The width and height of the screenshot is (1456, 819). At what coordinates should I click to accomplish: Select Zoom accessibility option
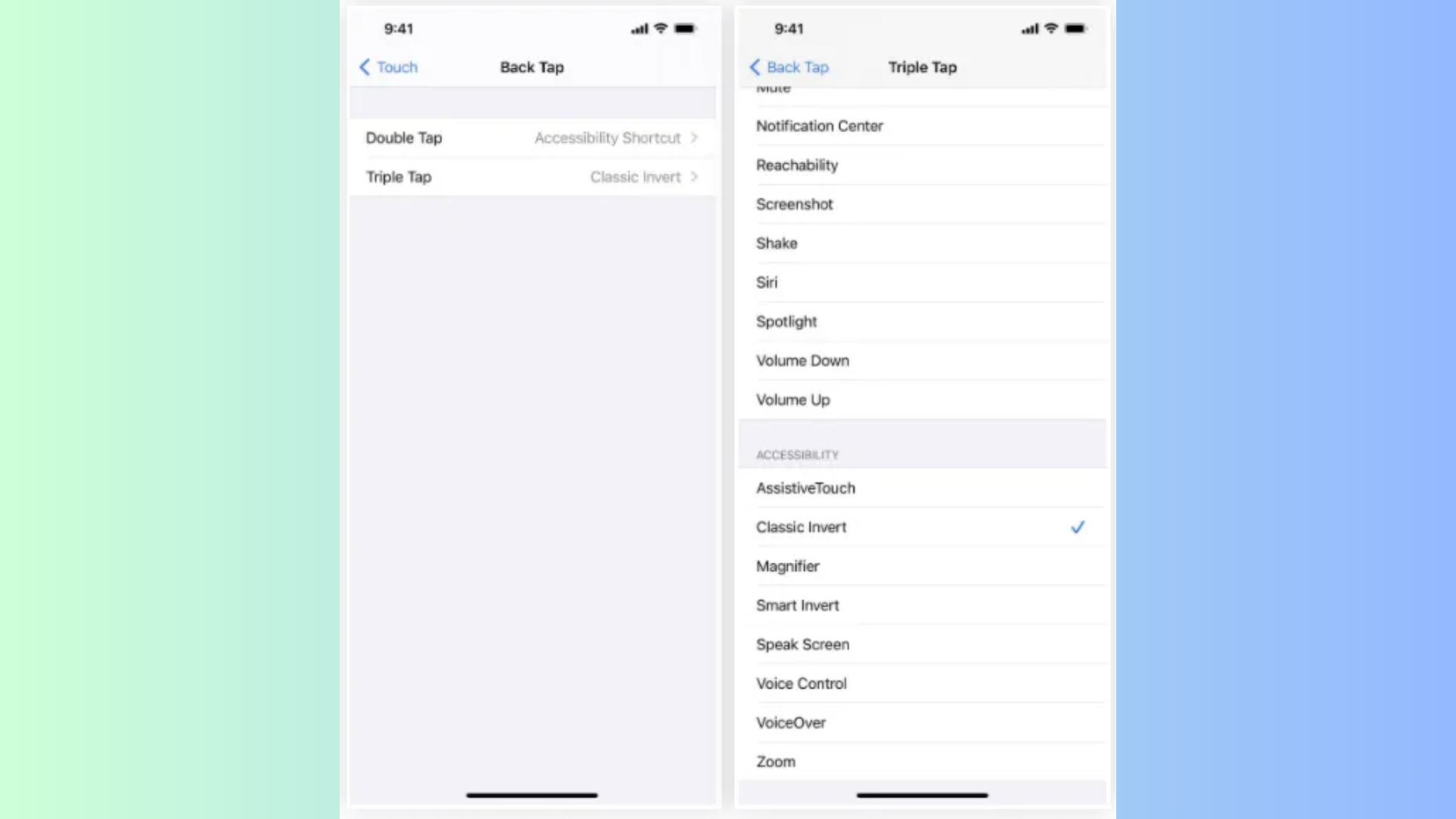pyautogui.click(x=775, y=761)
